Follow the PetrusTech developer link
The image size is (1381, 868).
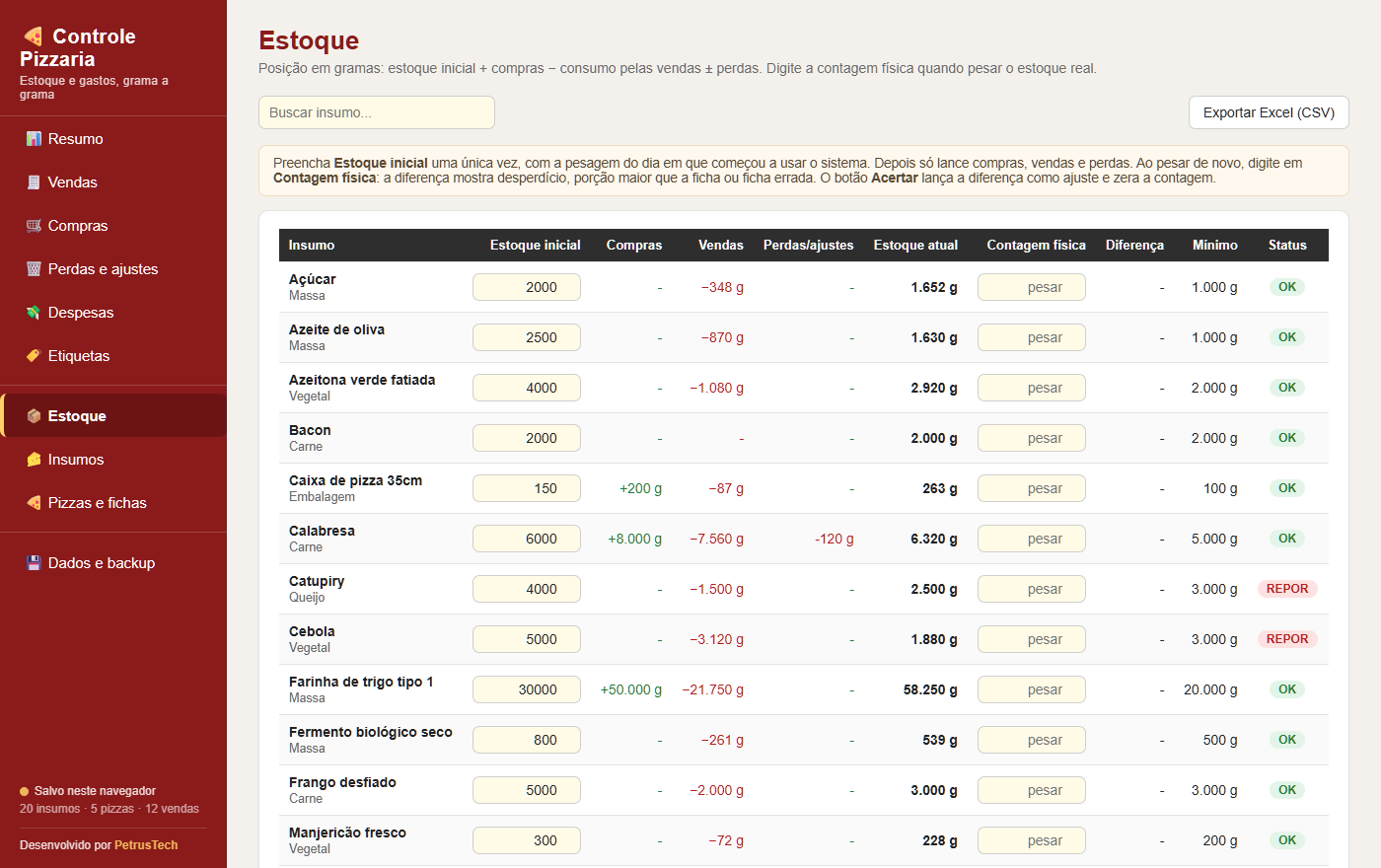click(146, 845)
